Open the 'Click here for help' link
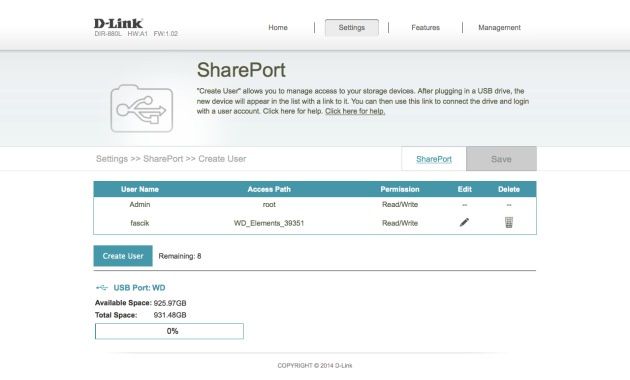 [355, 111]
